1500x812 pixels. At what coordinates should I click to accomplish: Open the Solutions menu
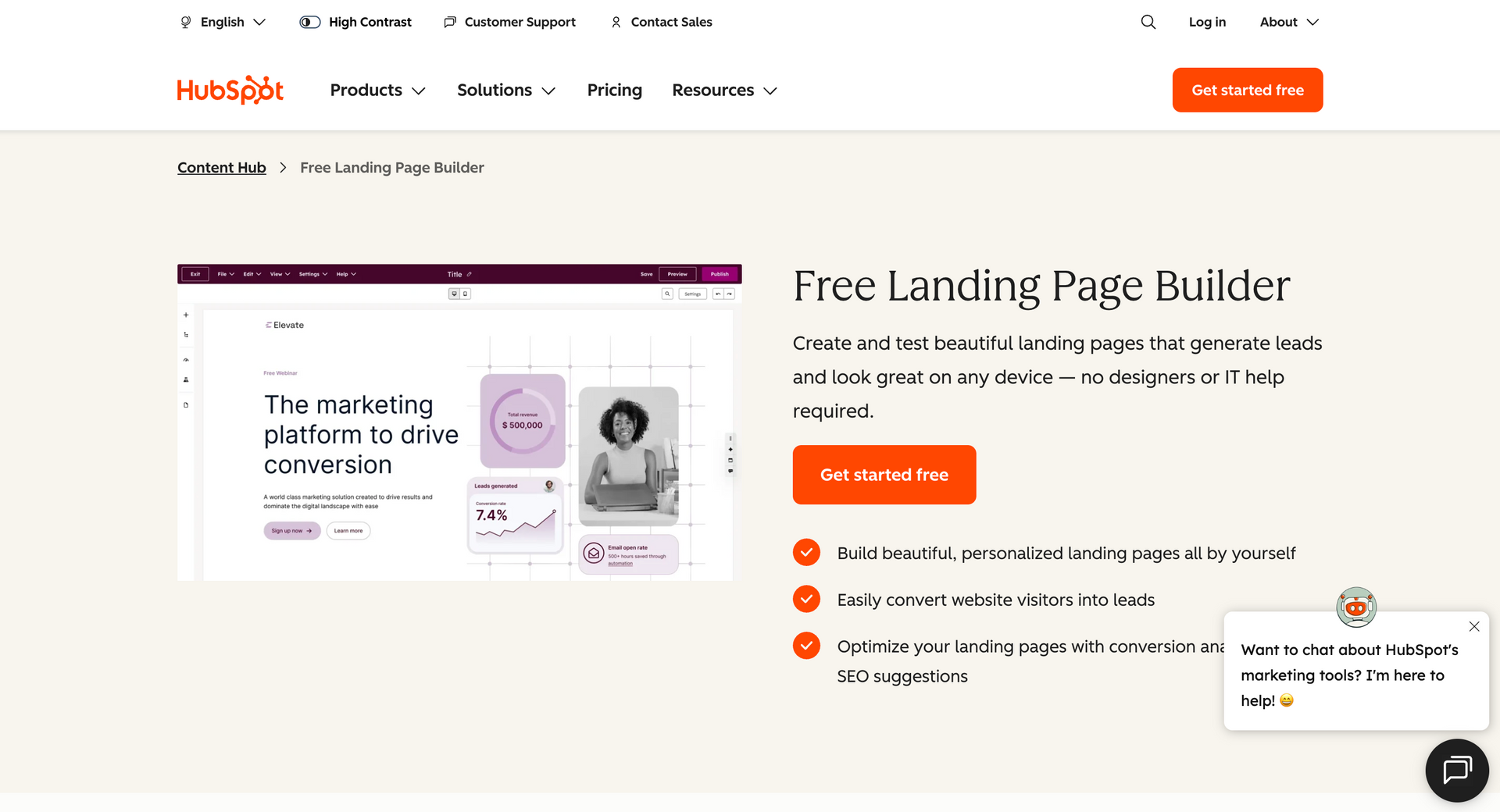(506, 91)
